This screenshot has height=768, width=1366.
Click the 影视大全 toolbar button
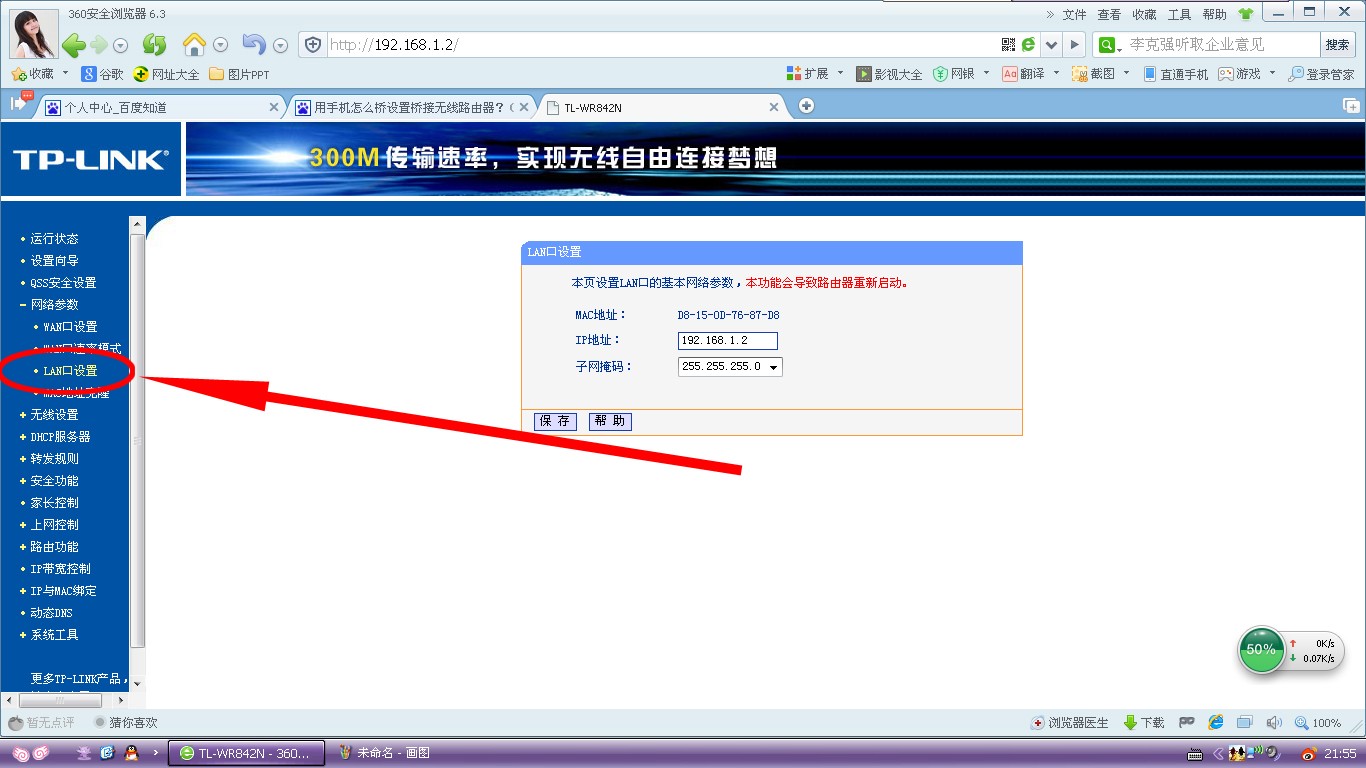[x=889, y=74]
